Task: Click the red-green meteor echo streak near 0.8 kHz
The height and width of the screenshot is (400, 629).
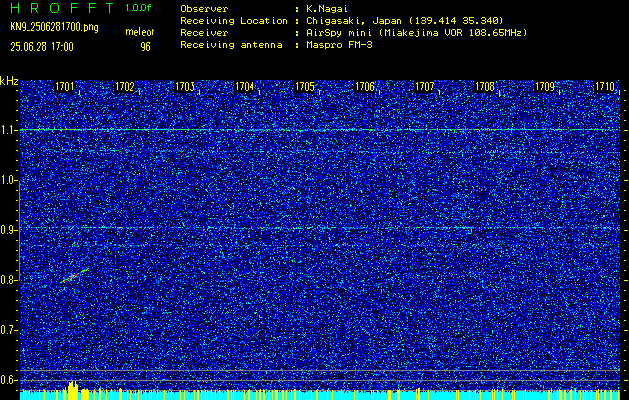Action: click(74, 276)
